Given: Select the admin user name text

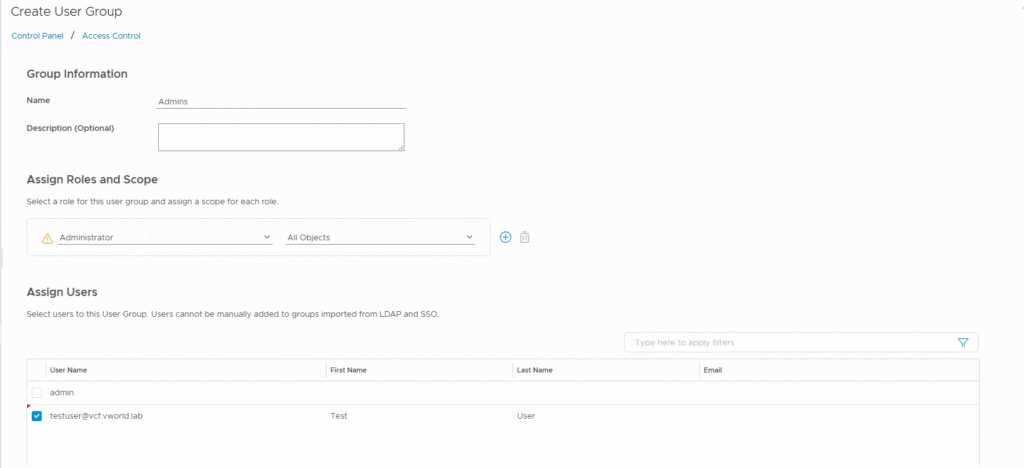Looking at the screenshot, I should pos(63,392).
